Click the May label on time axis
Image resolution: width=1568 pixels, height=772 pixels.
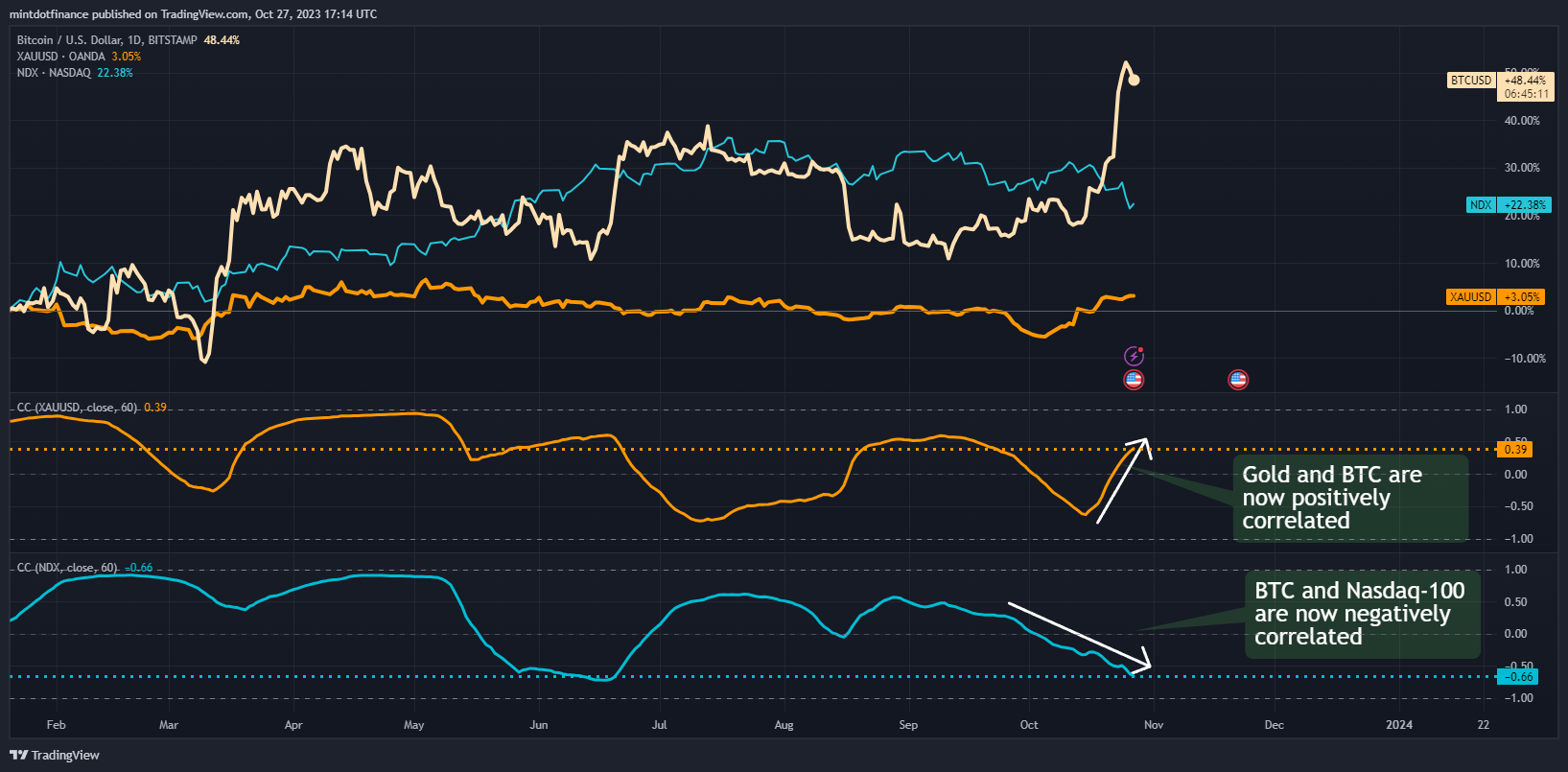point(414,725)
